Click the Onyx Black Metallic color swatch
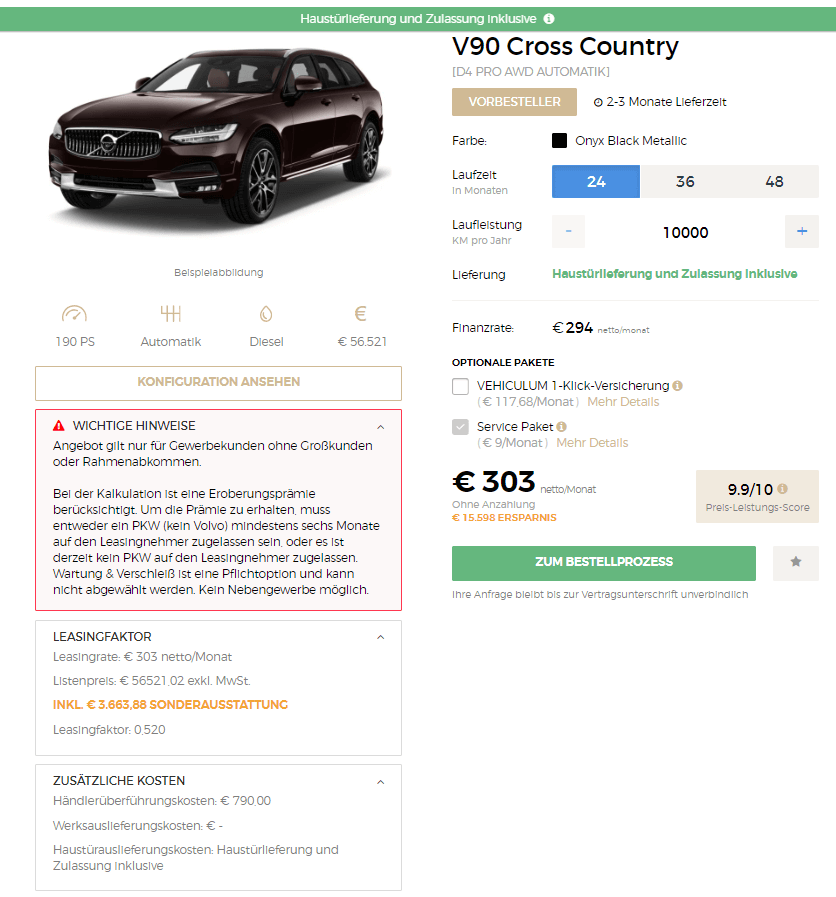The height and width of the screenshot is (897, 836). [x=559, y=141]
